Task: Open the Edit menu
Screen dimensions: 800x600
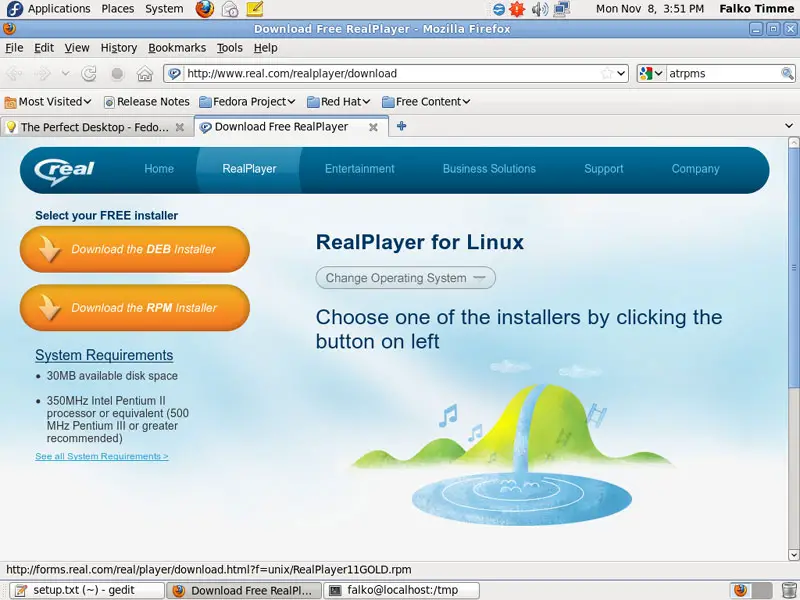Action: (x=44, y=48)
